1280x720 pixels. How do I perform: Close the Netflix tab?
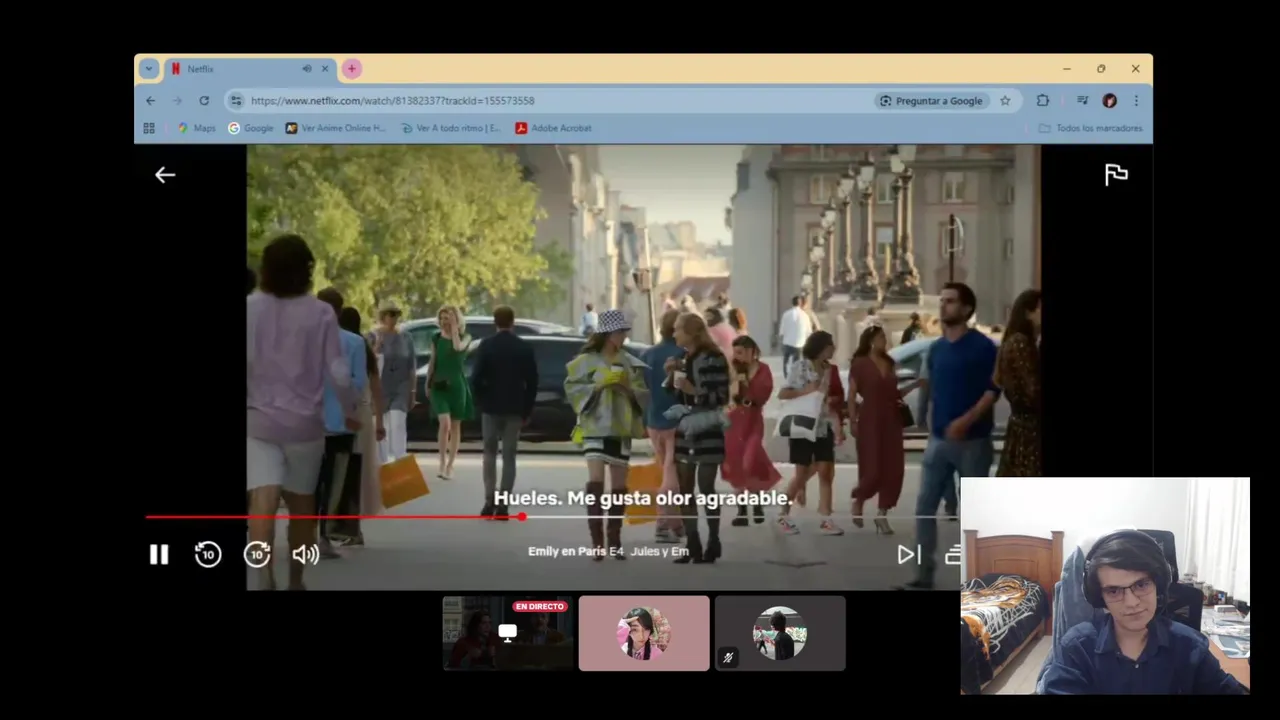point(324,69)
